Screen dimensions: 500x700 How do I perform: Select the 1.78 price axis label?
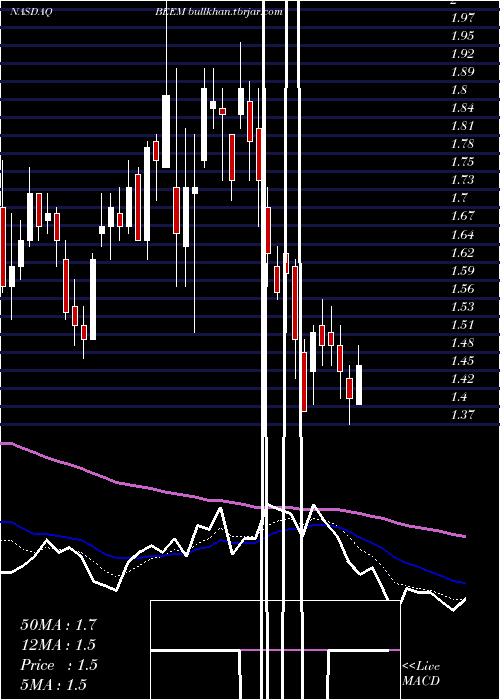(x=462, y=144)
